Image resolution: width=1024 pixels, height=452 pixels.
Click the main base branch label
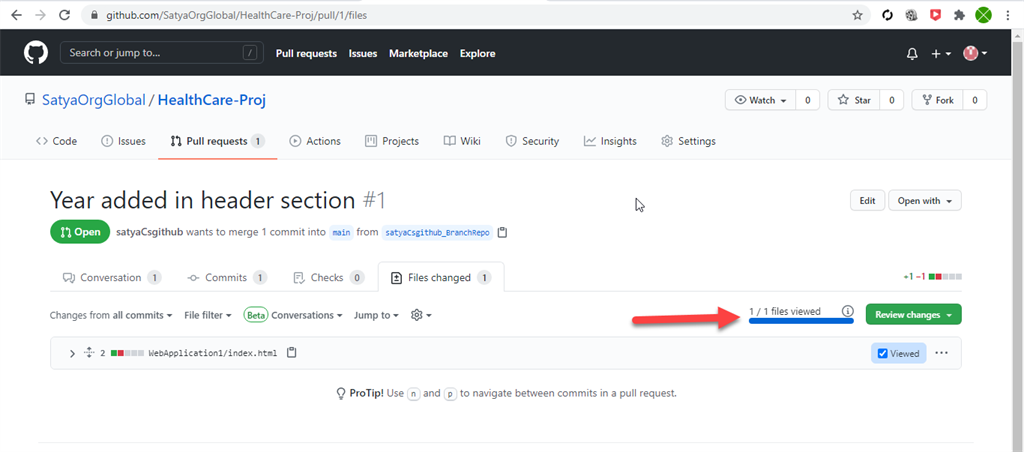tap(341, 232)
